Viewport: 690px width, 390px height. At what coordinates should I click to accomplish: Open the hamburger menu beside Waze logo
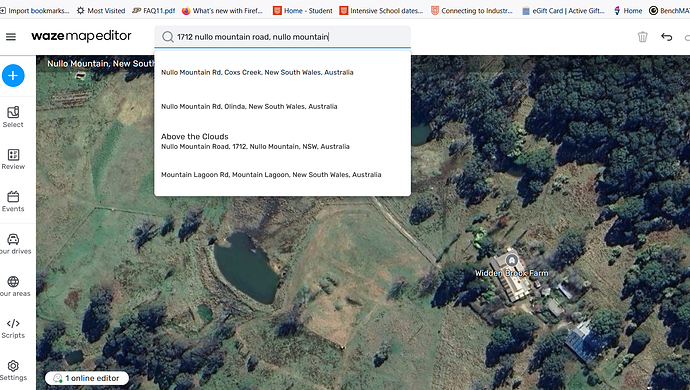(11, 37)
